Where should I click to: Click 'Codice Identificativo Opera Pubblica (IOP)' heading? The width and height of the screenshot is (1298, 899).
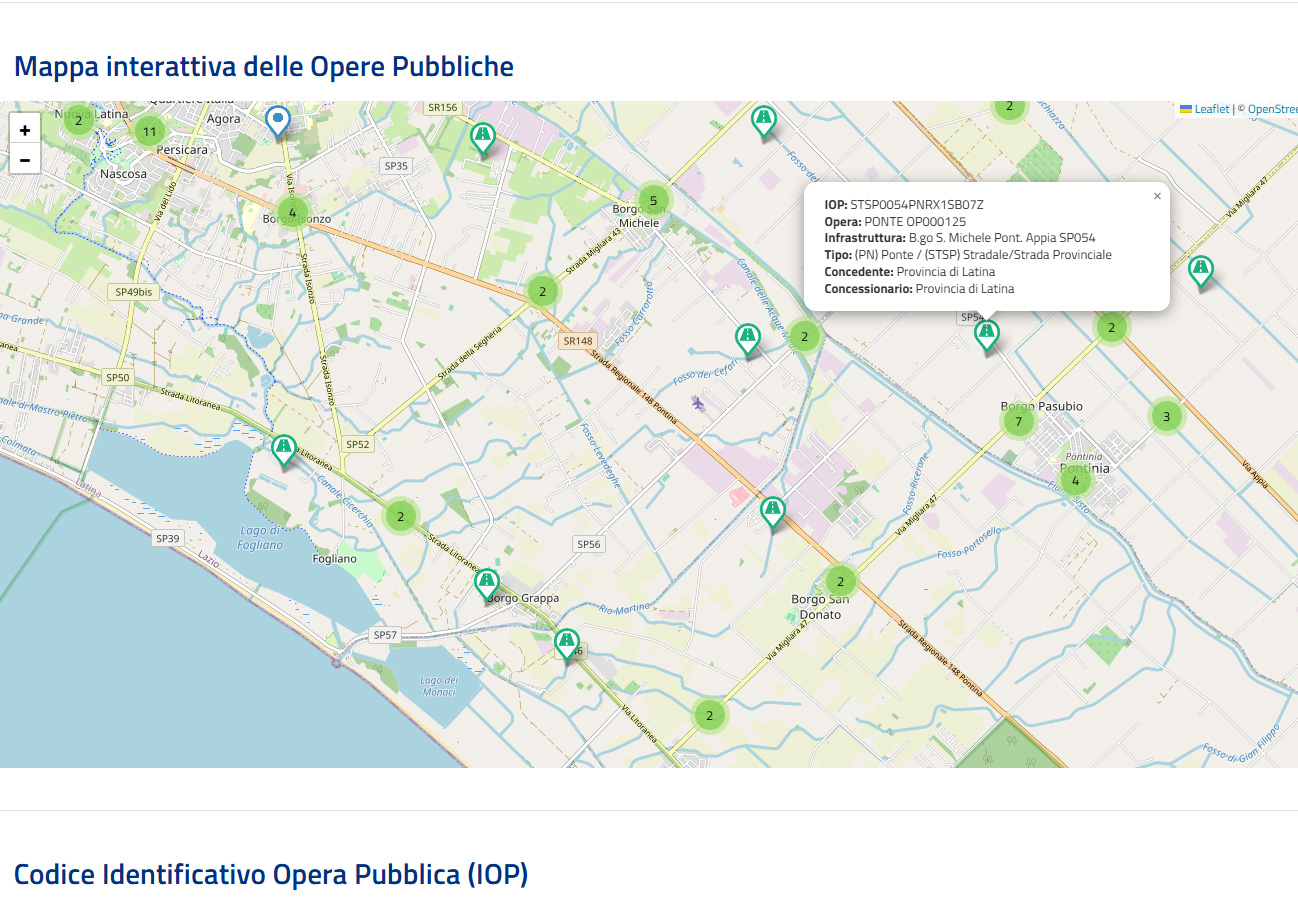(271, 874)
